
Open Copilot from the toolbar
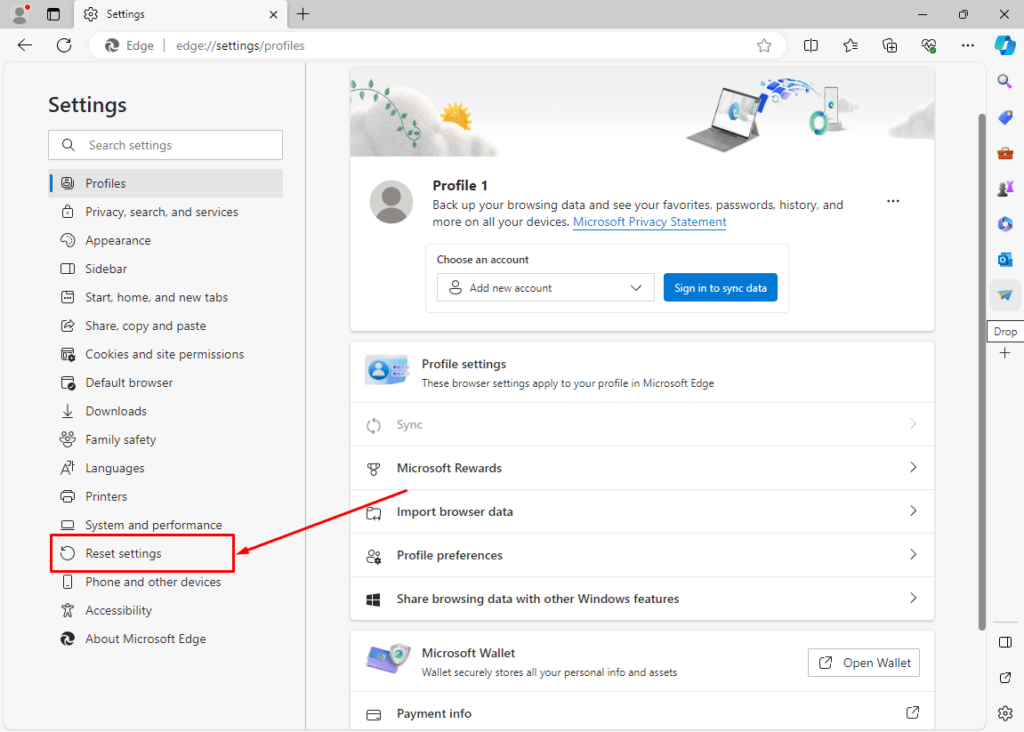1003,45
